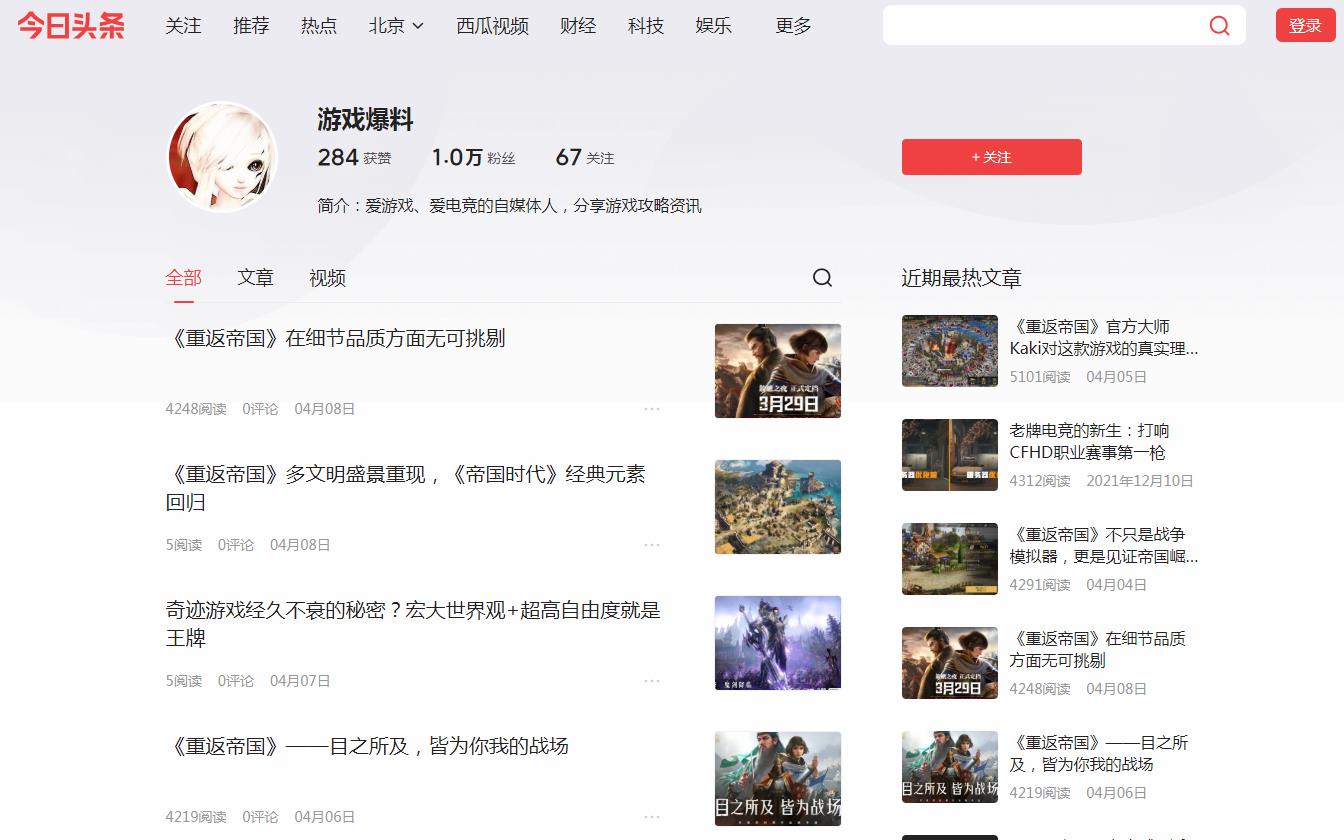The height and width of the screenshot is (840, 1344).
Task: Open article 奇迹游戏经久不衰的秘密
Action: [413, 624]
